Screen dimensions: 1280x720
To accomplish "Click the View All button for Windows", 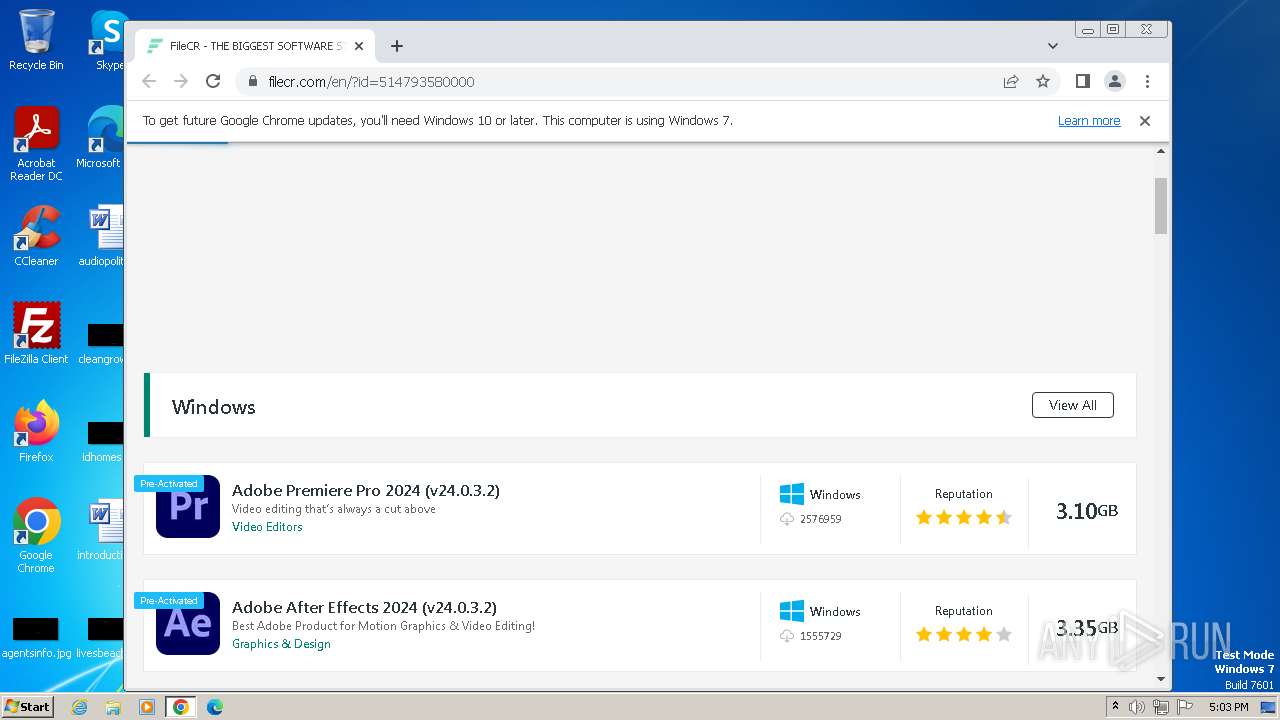I will [x=1073, y=405].
